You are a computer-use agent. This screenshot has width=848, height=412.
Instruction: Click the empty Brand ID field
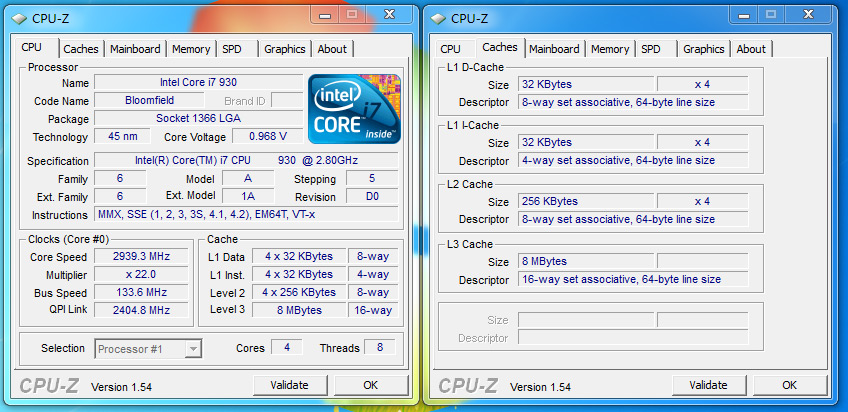(287, 100)
